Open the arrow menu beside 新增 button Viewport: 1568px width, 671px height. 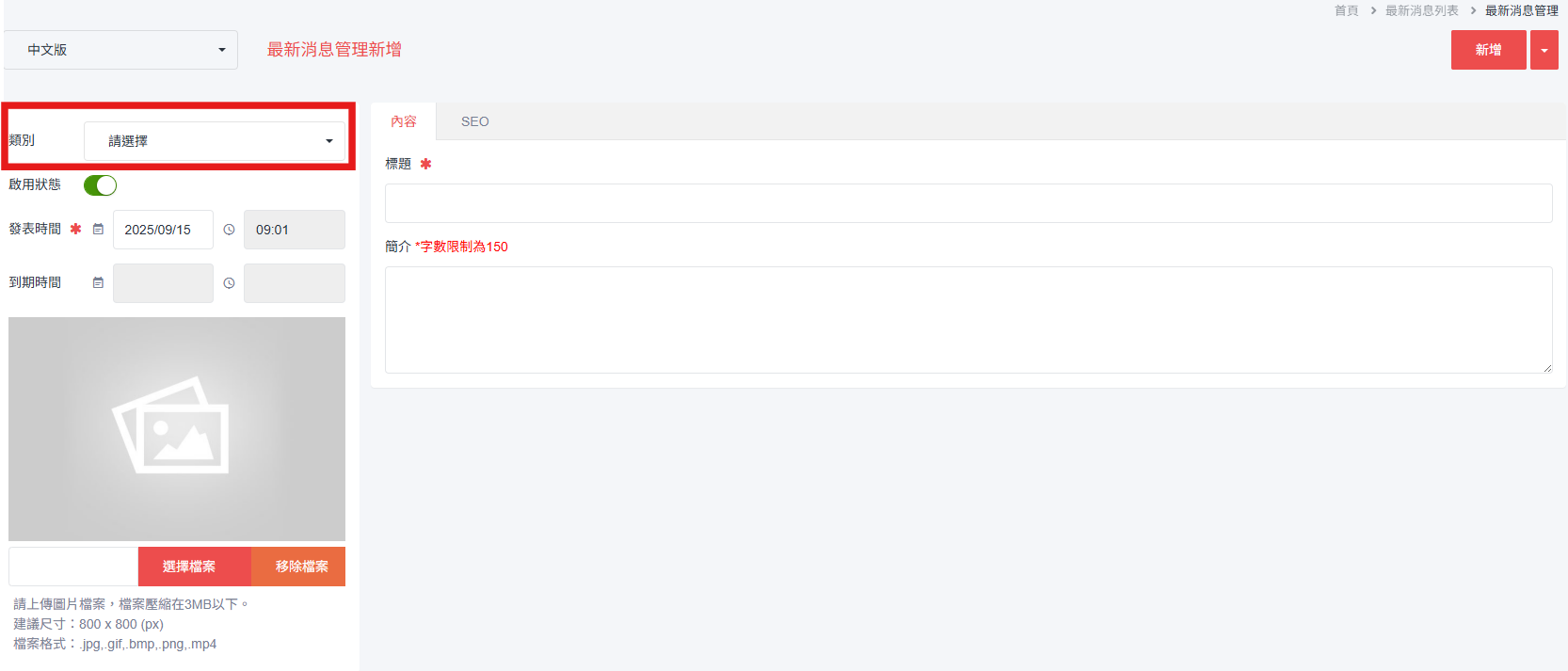tap(1544, 50)
